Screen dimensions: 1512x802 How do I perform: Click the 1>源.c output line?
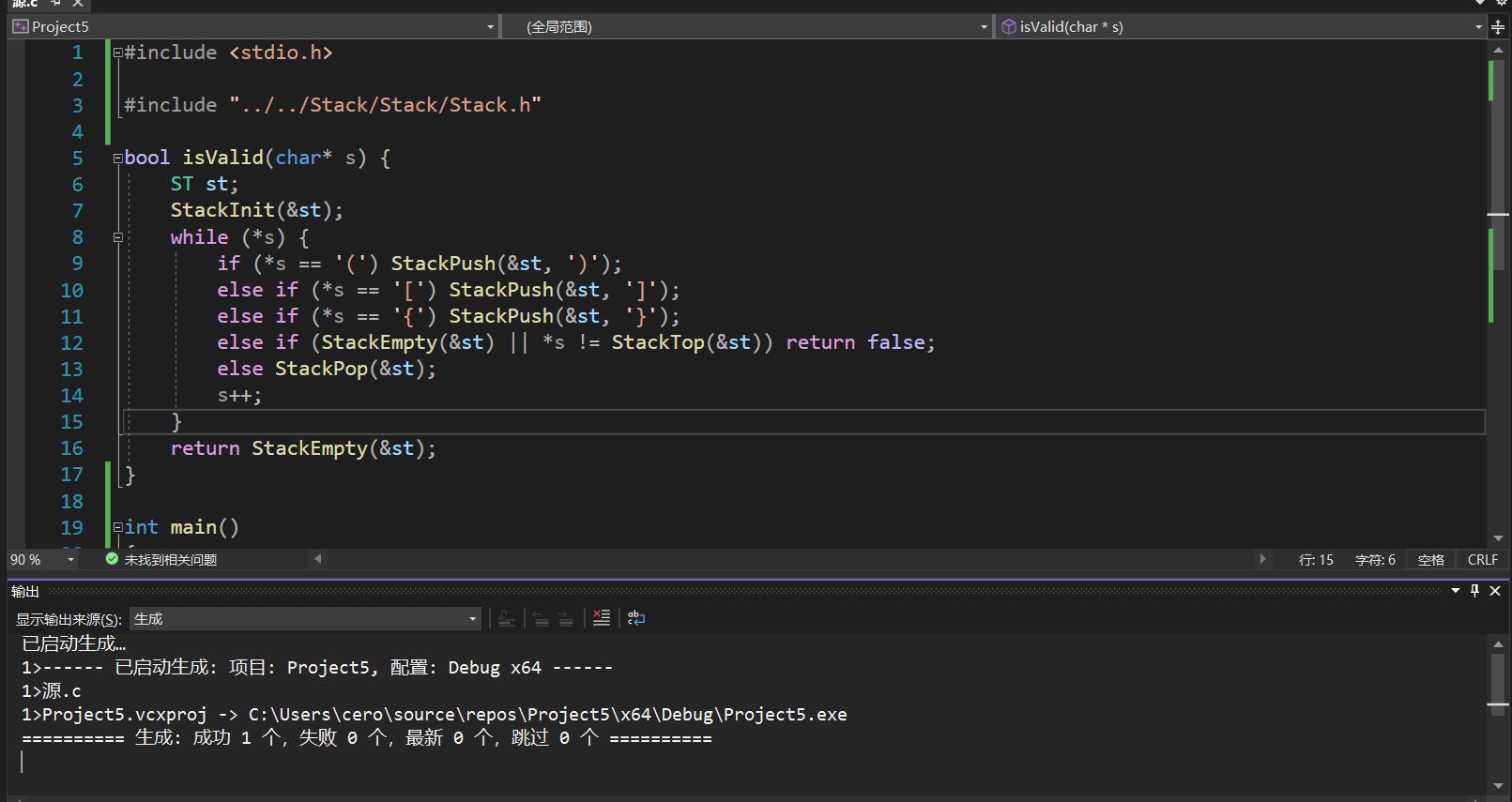tap(51, 691)
